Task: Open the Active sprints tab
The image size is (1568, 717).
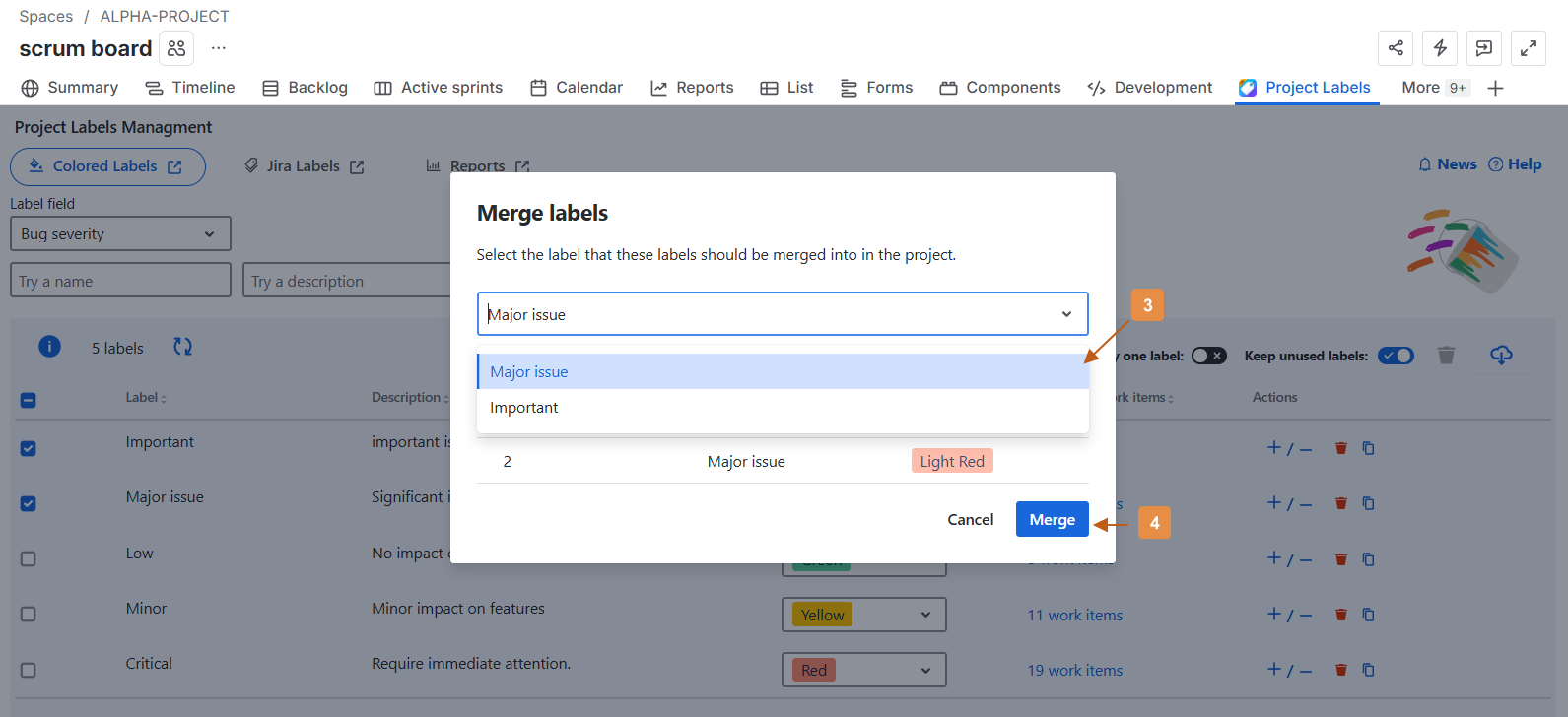Action: (439, 88)
